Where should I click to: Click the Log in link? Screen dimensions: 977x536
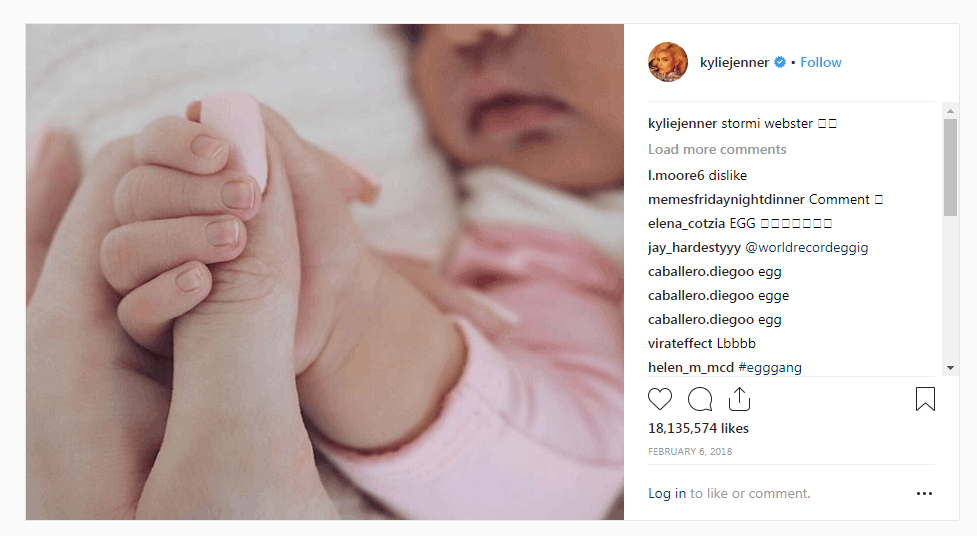tap(667, 494)
